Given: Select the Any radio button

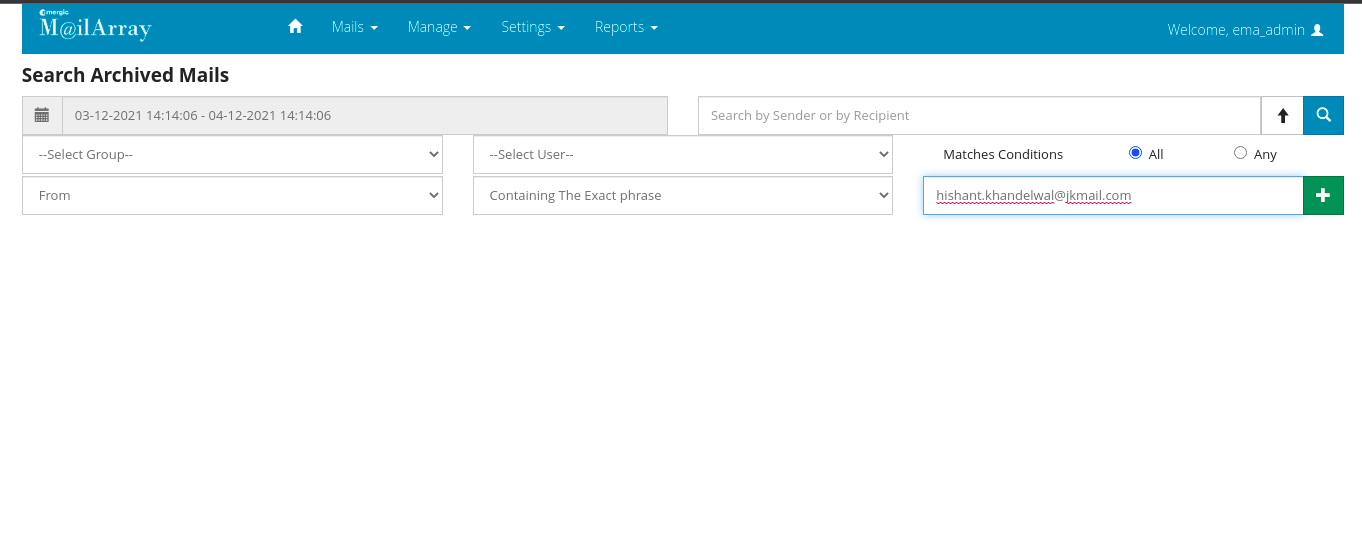Looking at the screenshot, I should (x=1240, y=153).
